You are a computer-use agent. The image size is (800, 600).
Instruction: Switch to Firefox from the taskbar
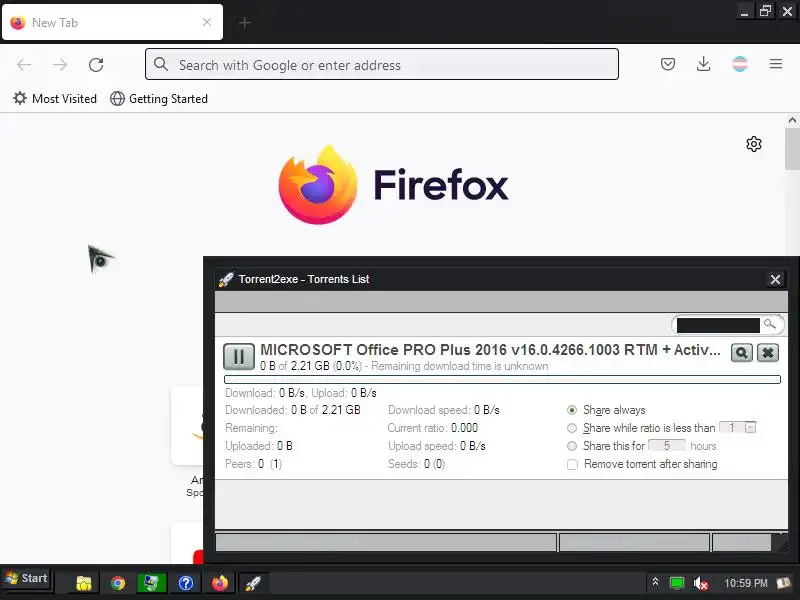click(x=220, y=583)
